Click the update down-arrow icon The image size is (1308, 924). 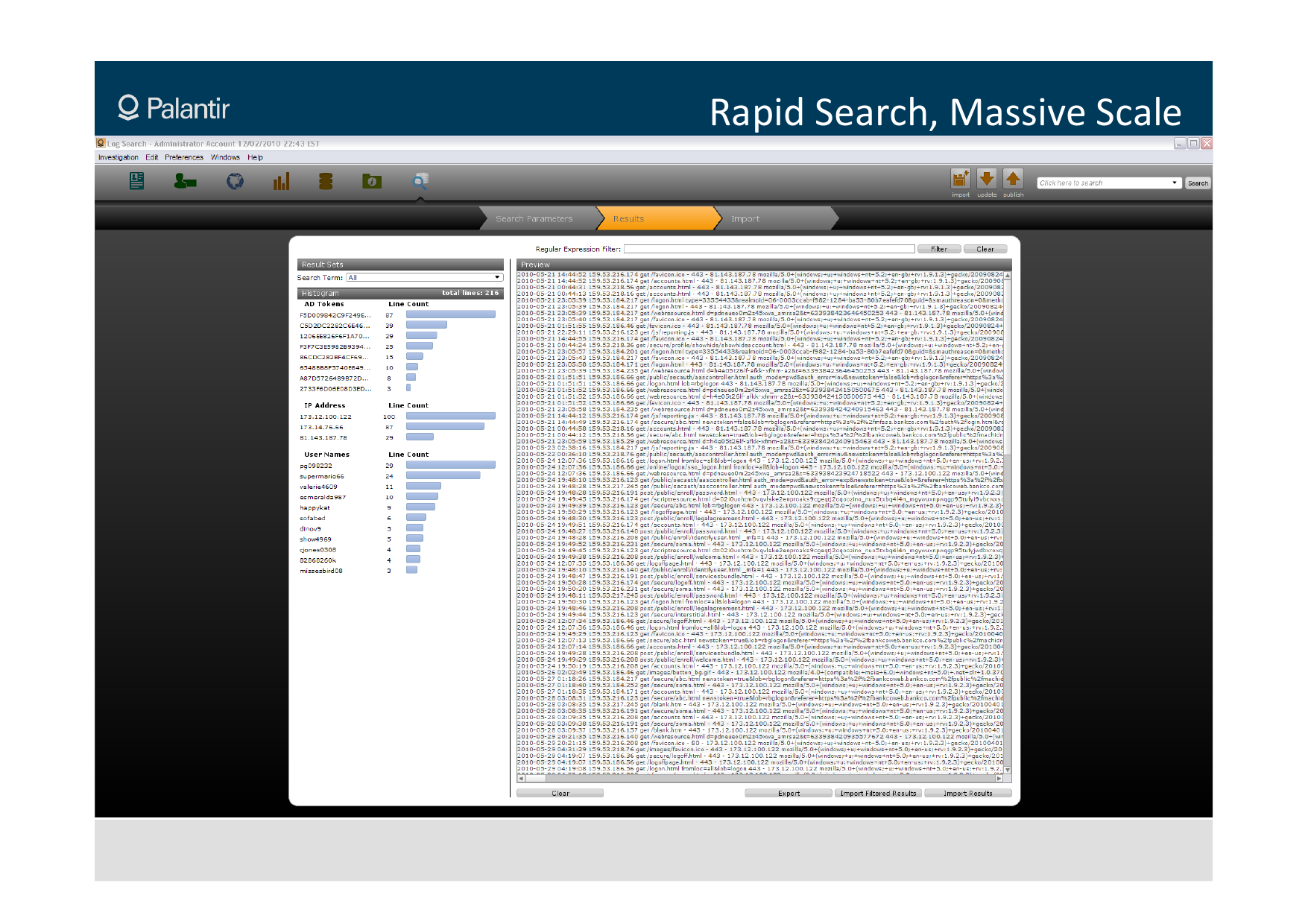coord(987,179)
